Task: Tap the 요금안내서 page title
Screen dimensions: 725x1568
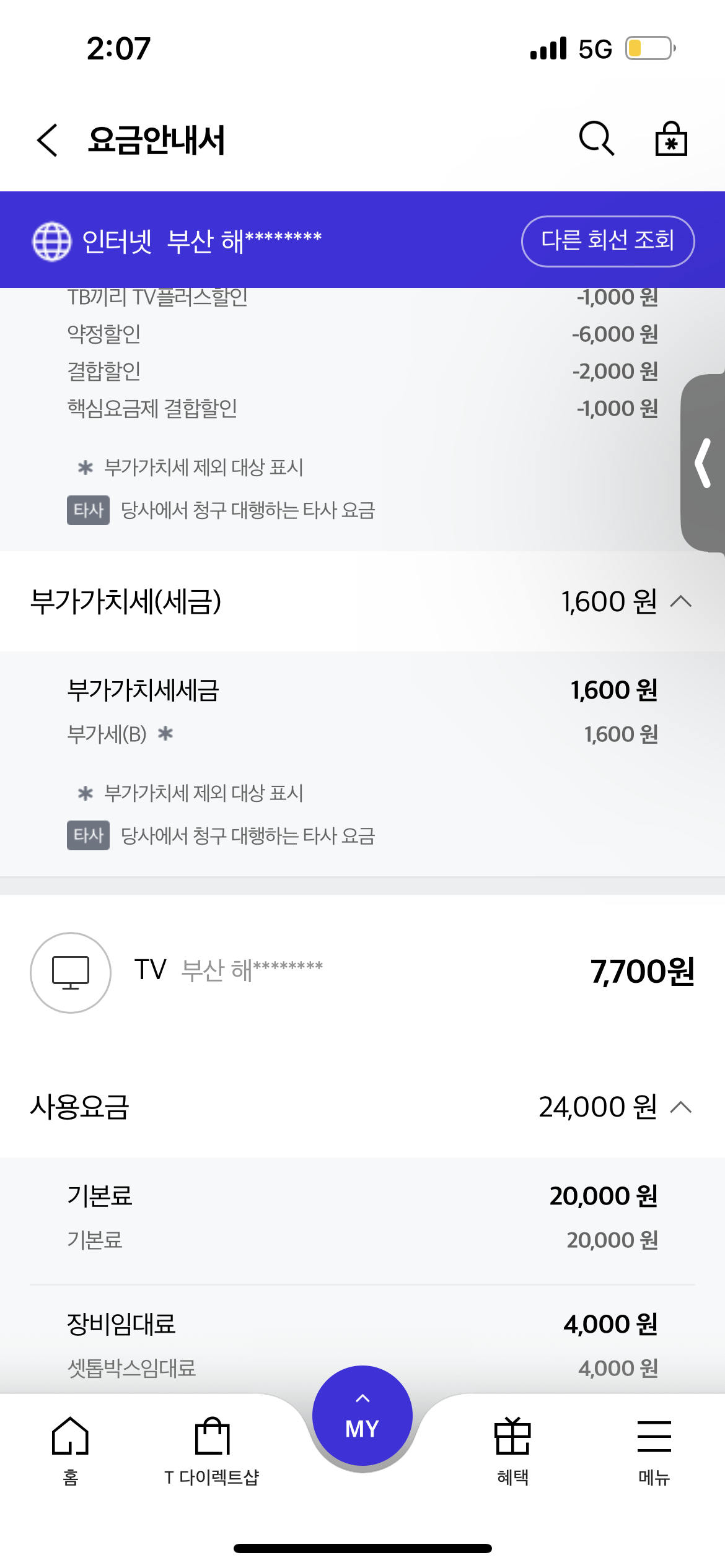Action: point(156,140)
